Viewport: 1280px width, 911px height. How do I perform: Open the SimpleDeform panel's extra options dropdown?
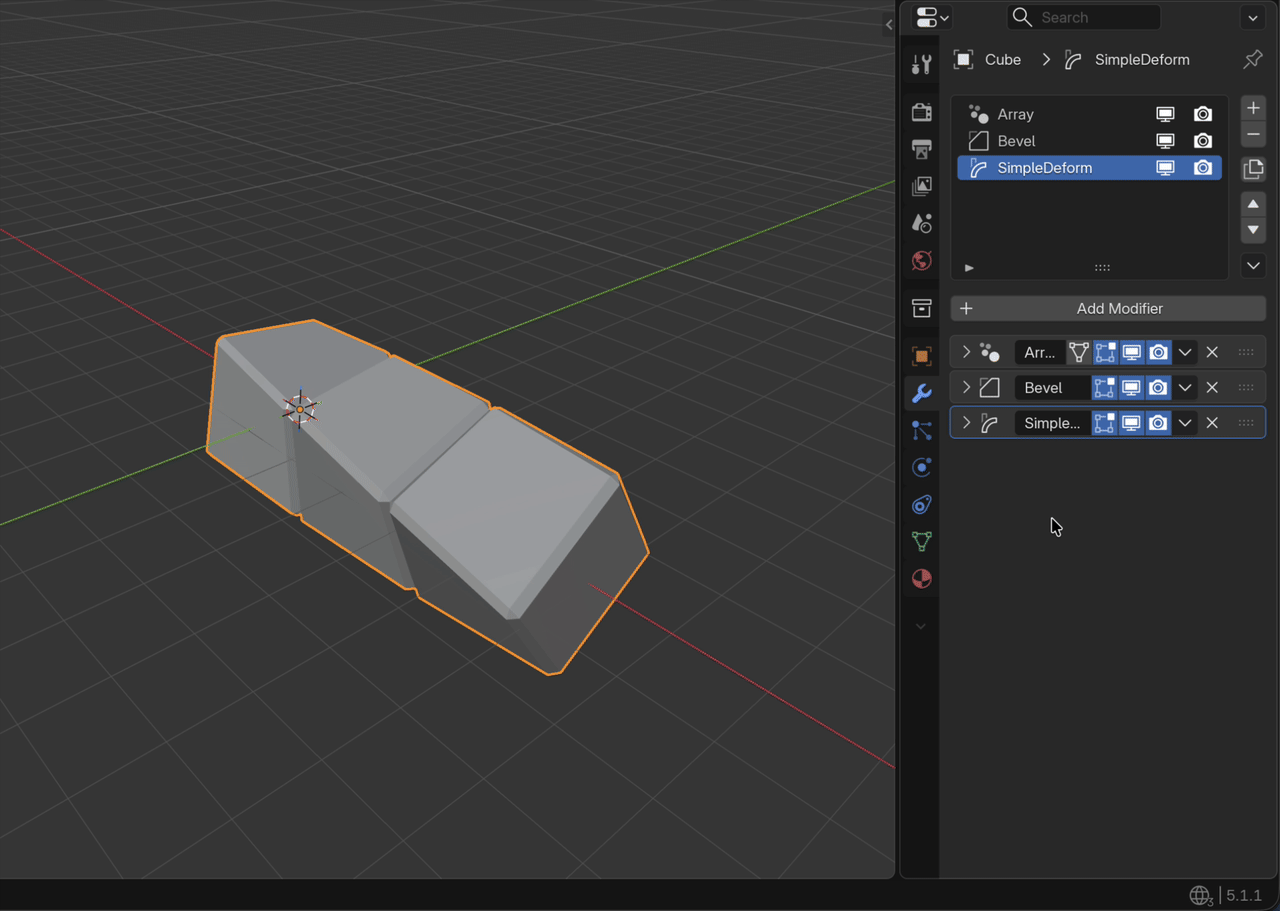pyautogui.click(x=1185, y=423)
